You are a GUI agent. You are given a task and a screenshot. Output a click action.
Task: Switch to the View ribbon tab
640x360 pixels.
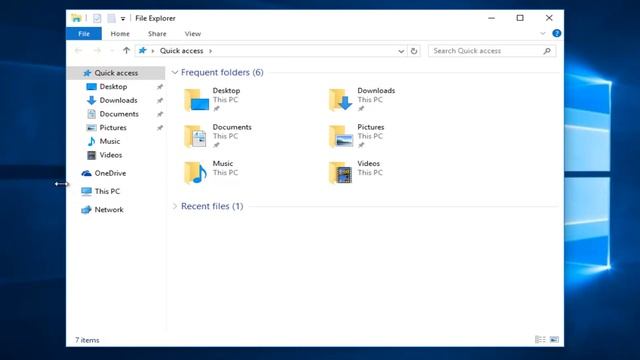(193, 34)
